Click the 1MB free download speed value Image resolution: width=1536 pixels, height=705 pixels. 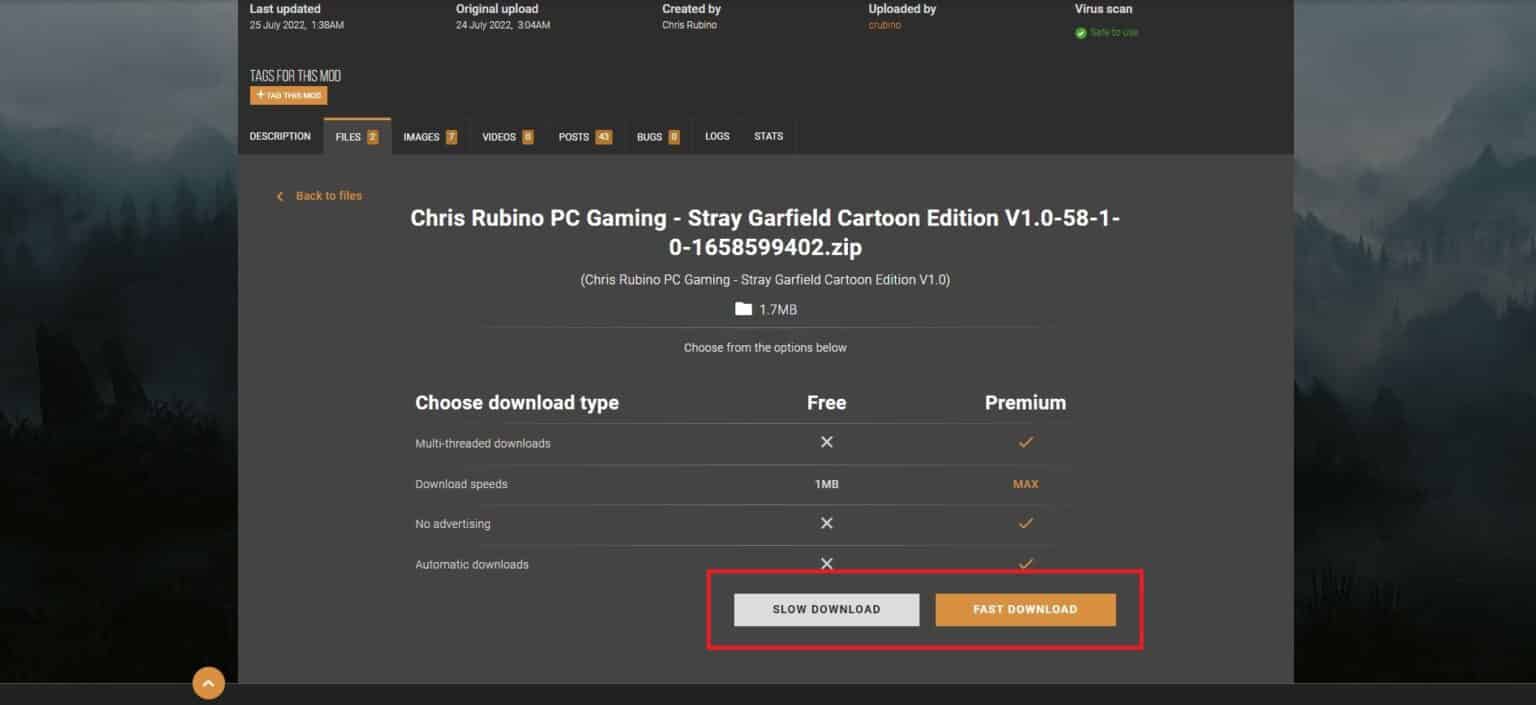point(826,484)
